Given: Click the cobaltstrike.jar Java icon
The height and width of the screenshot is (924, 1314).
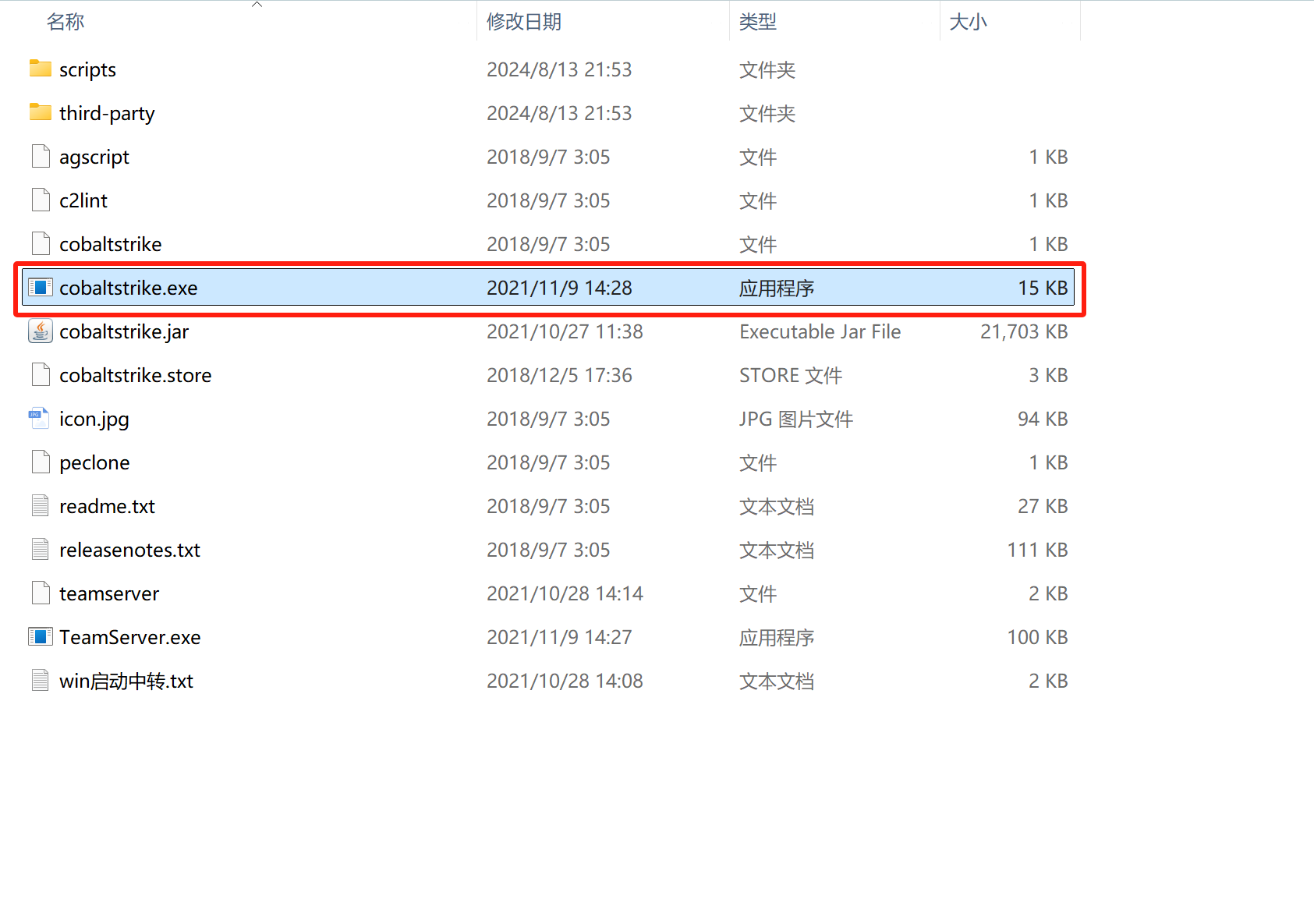Looking at the screenshot, I should point(41,331).
